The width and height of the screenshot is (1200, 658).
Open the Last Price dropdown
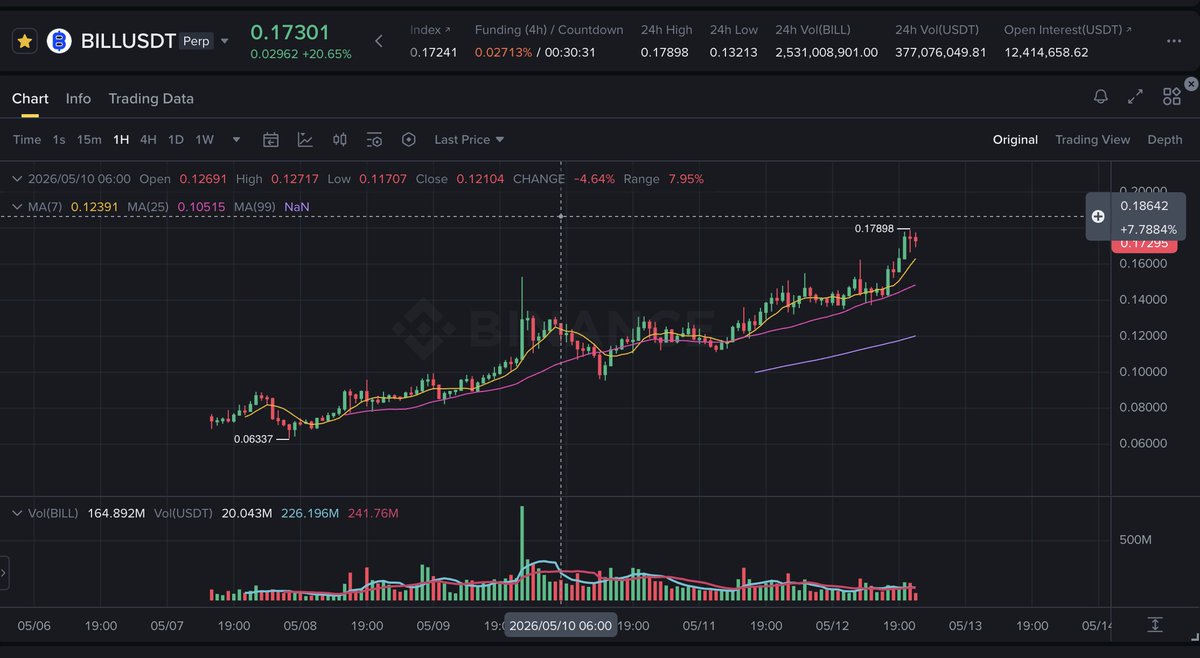[x=469, y=139]
